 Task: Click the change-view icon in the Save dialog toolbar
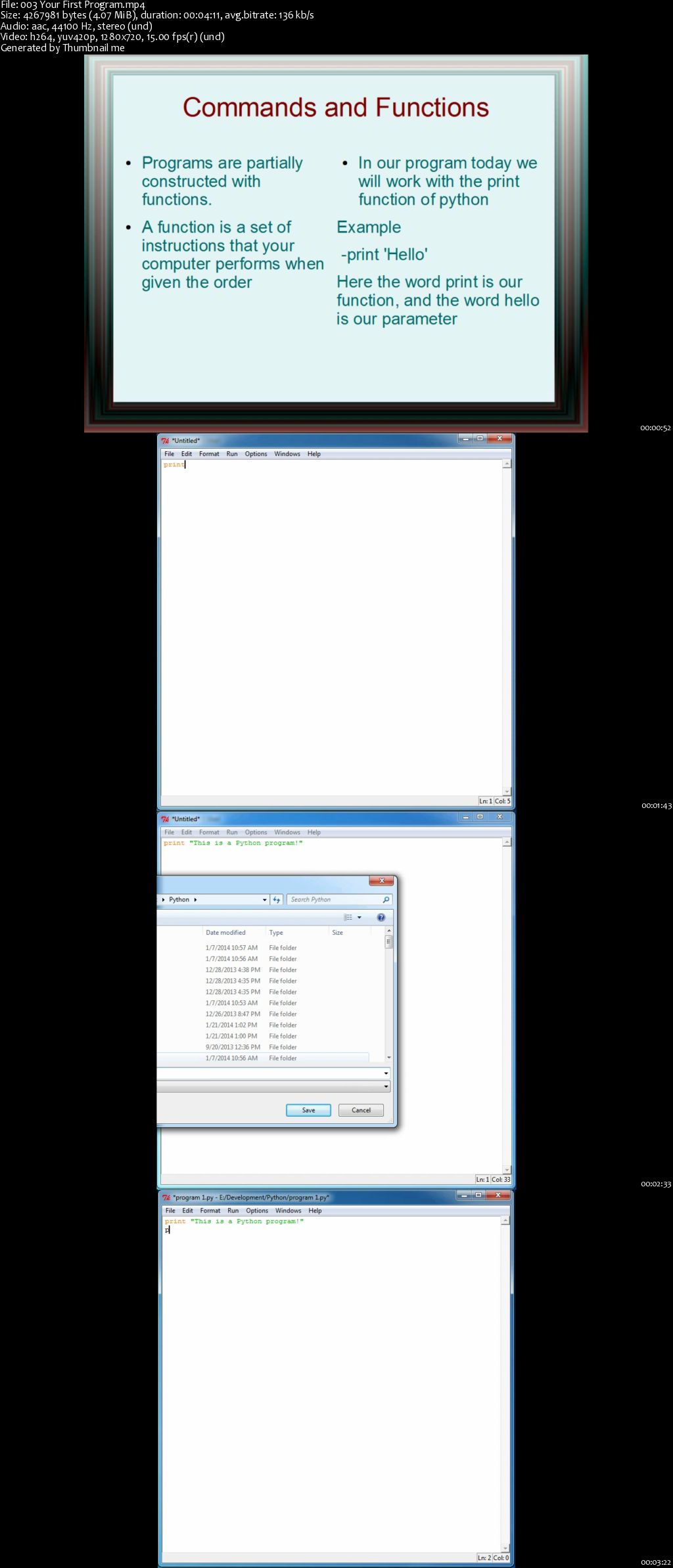point(348,917)
